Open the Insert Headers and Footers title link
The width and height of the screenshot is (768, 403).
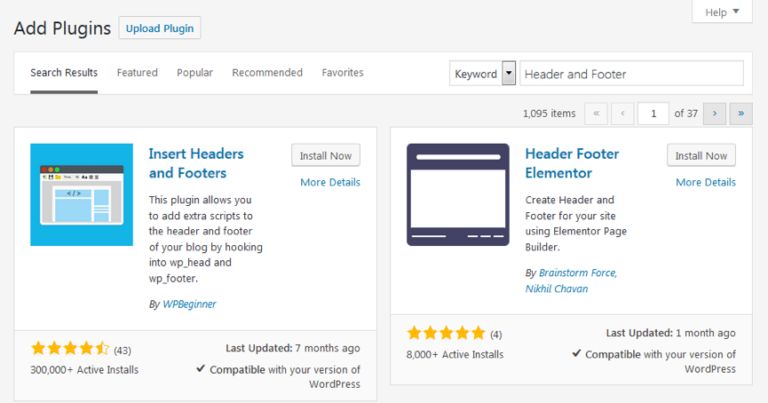[196, 163]
